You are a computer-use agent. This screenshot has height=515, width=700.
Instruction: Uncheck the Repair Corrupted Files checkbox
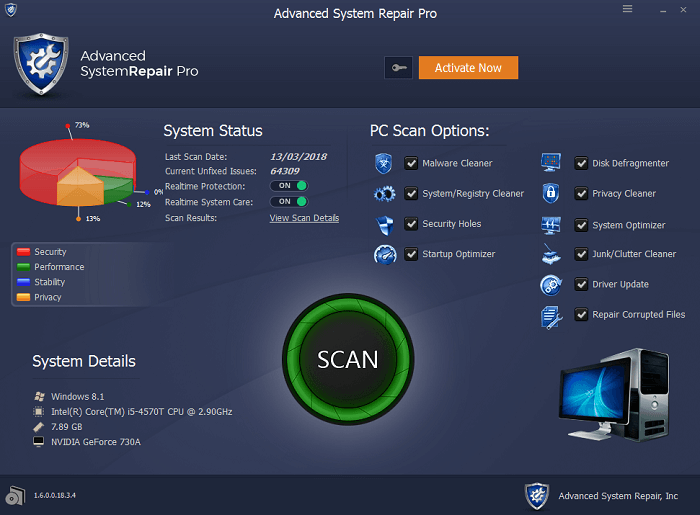tap(581, 315)
